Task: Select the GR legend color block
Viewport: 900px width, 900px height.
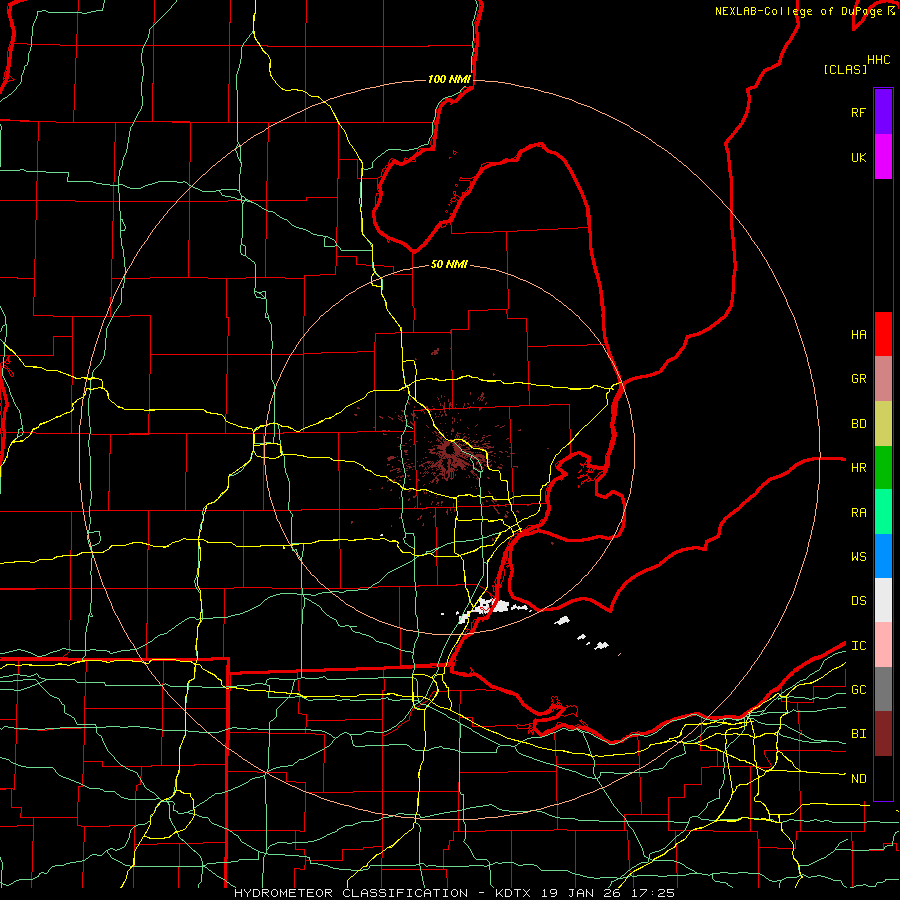Action: 883,379
